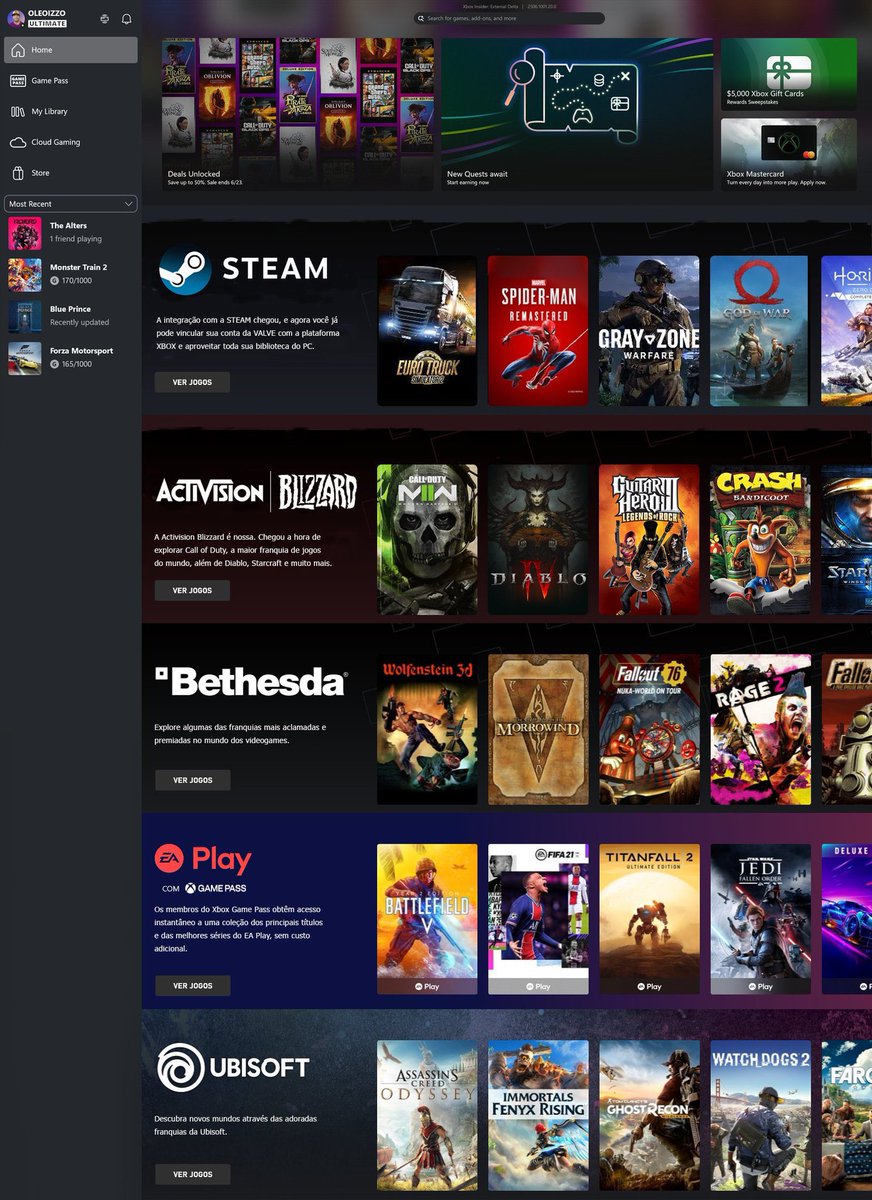Select Store in the sidebar menu

[x=71, y=173]
